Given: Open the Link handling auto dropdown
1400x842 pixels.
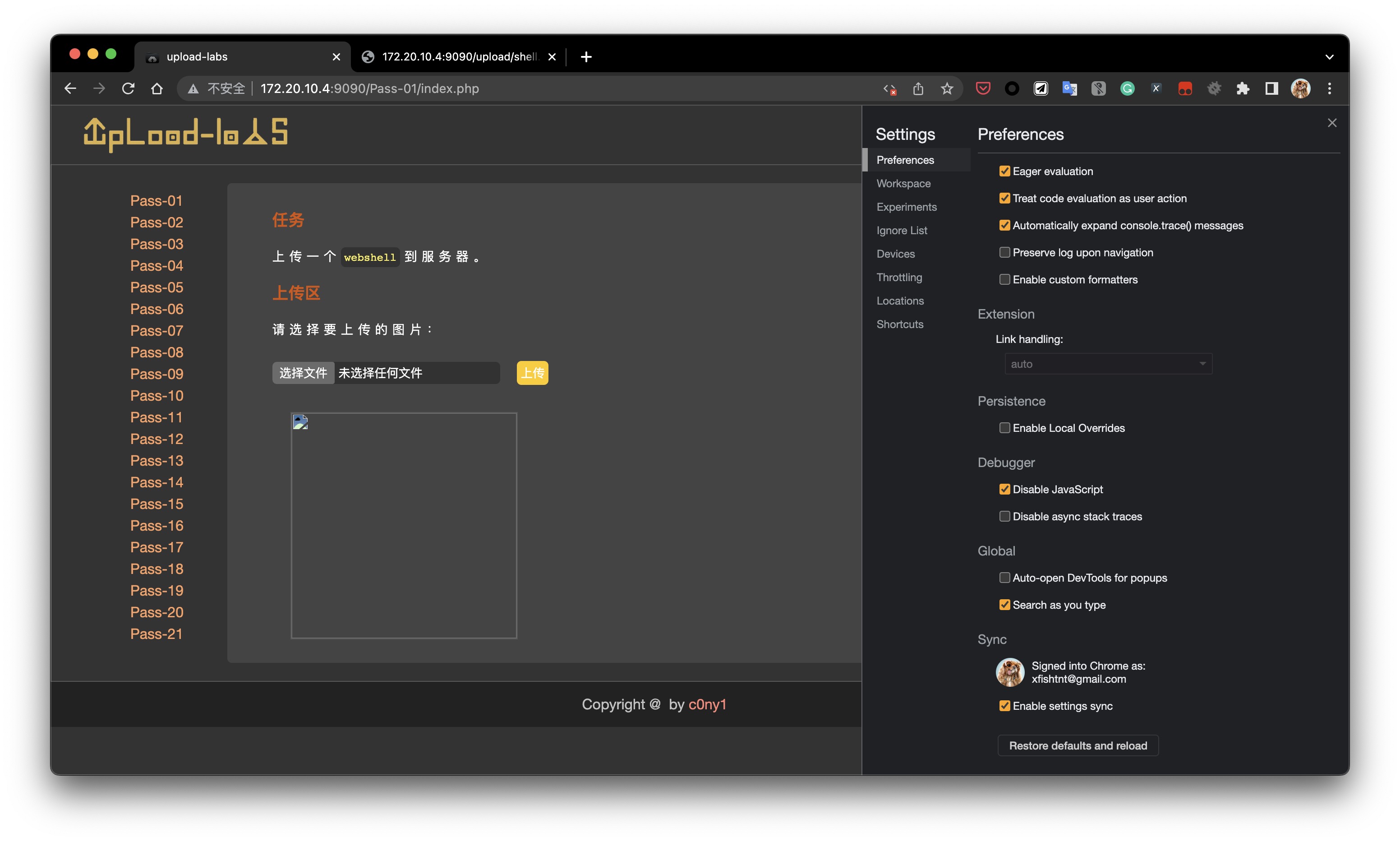Looking at the screenshot, I should (x=1108, y=364).
